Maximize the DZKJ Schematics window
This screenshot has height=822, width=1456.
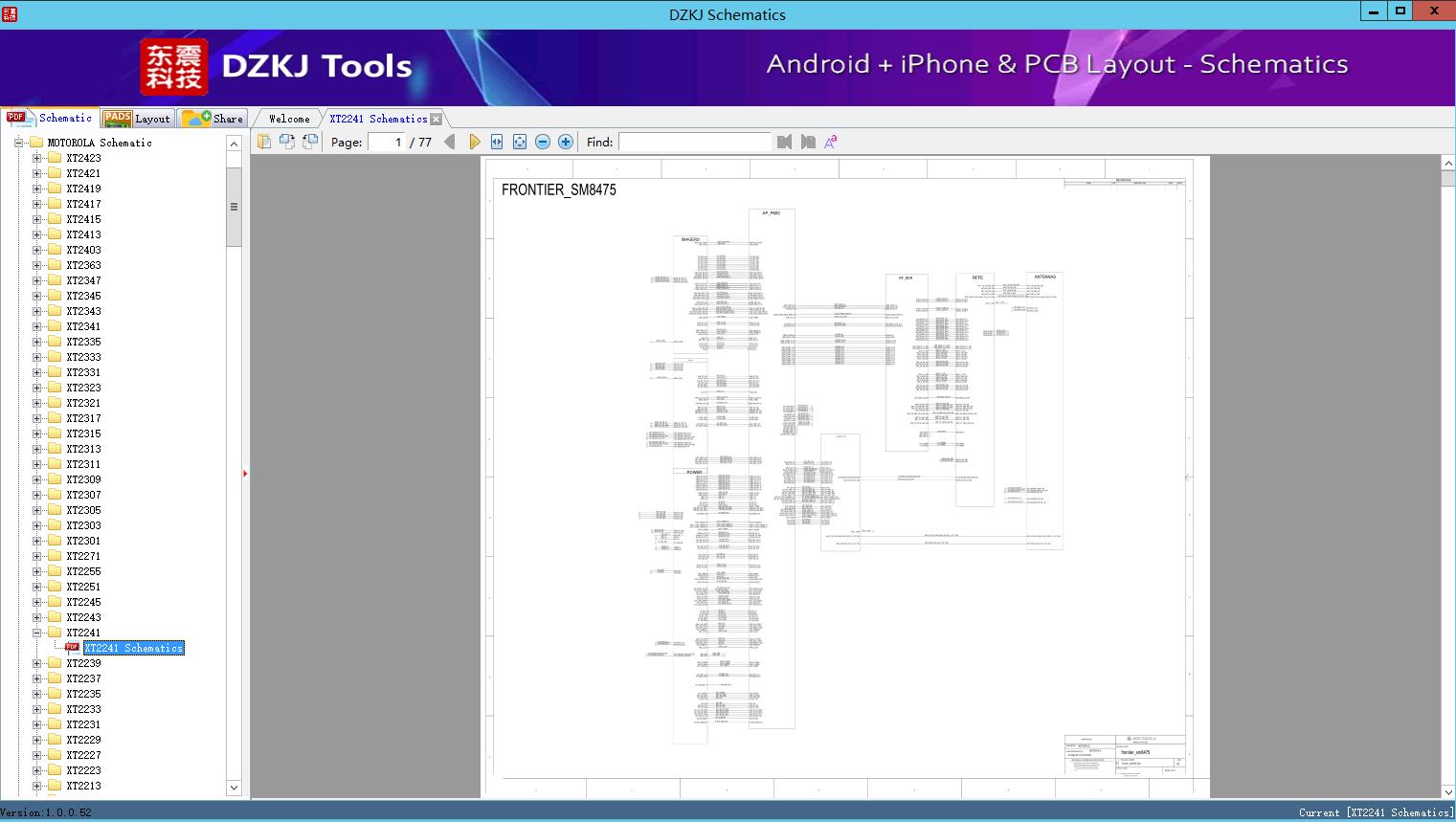[1400, 11]
